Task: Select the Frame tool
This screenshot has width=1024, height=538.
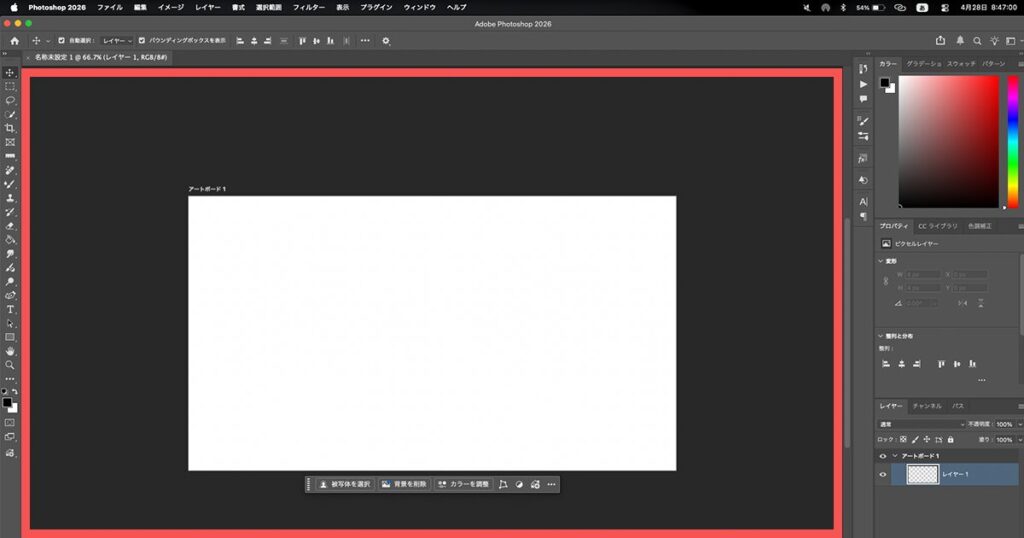Action: coord(10,142)
